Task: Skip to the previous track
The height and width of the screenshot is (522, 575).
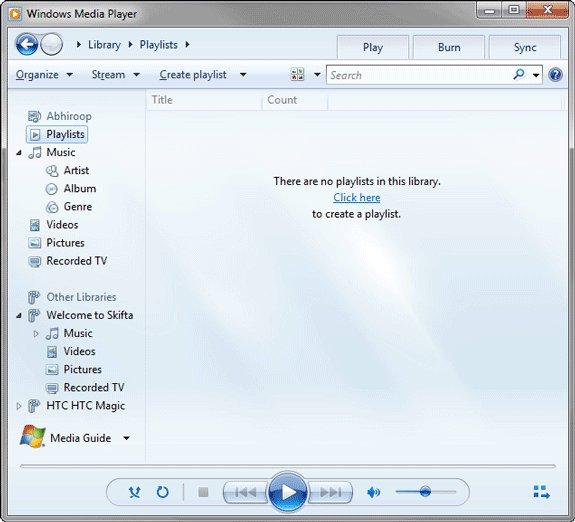Action: point(246,492)
